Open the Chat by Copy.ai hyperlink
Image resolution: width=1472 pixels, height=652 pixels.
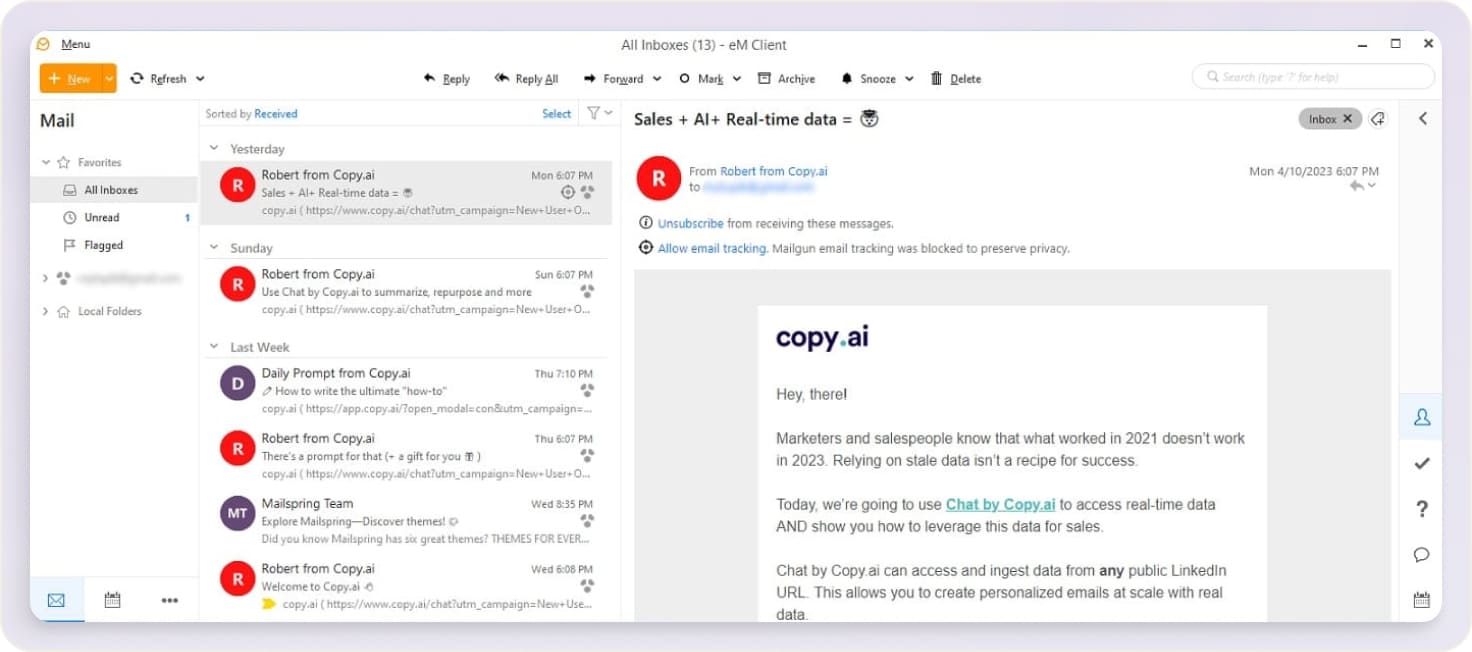1000,504
